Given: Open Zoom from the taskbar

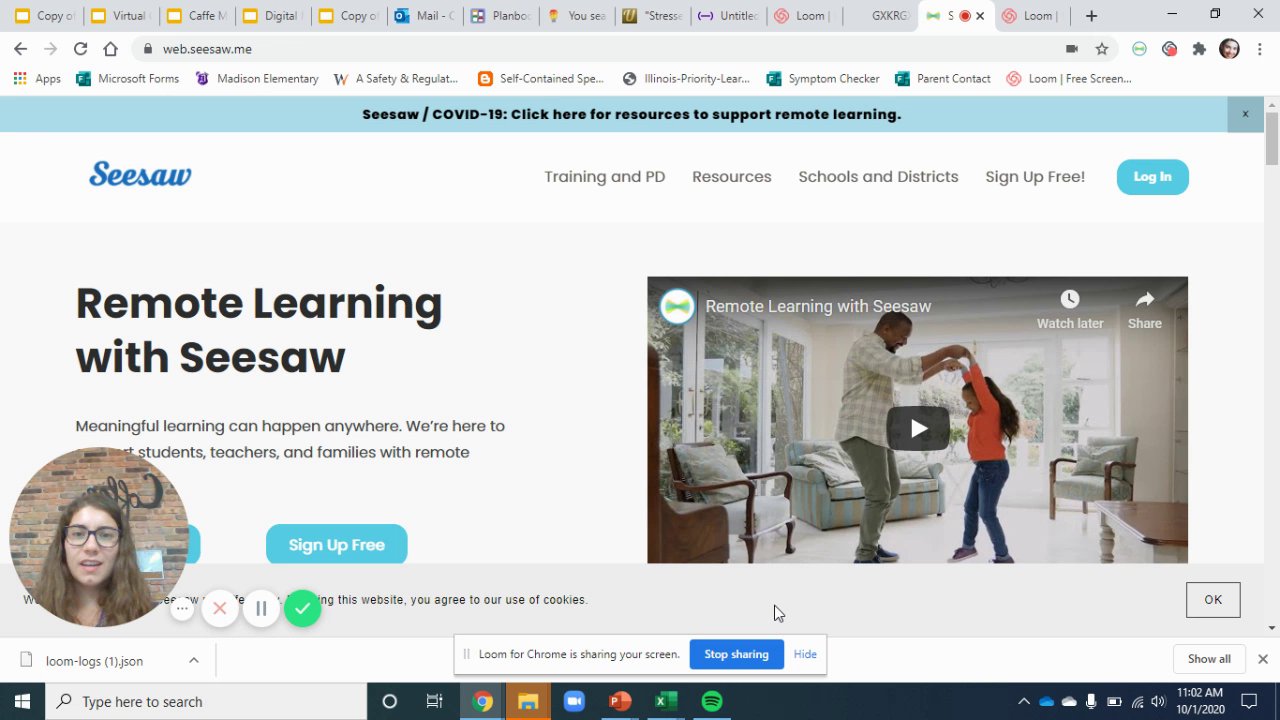Looking at the screenshot, I should tap(574, 701).
